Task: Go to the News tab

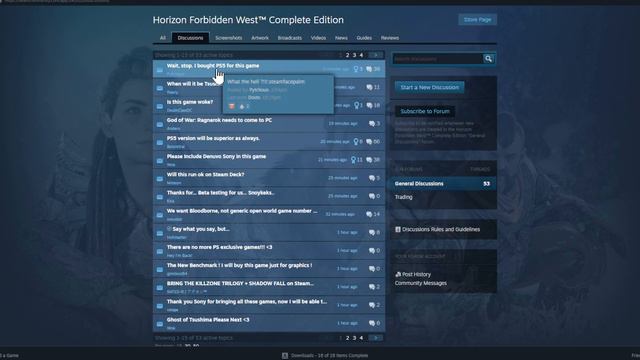Action: 341,38
